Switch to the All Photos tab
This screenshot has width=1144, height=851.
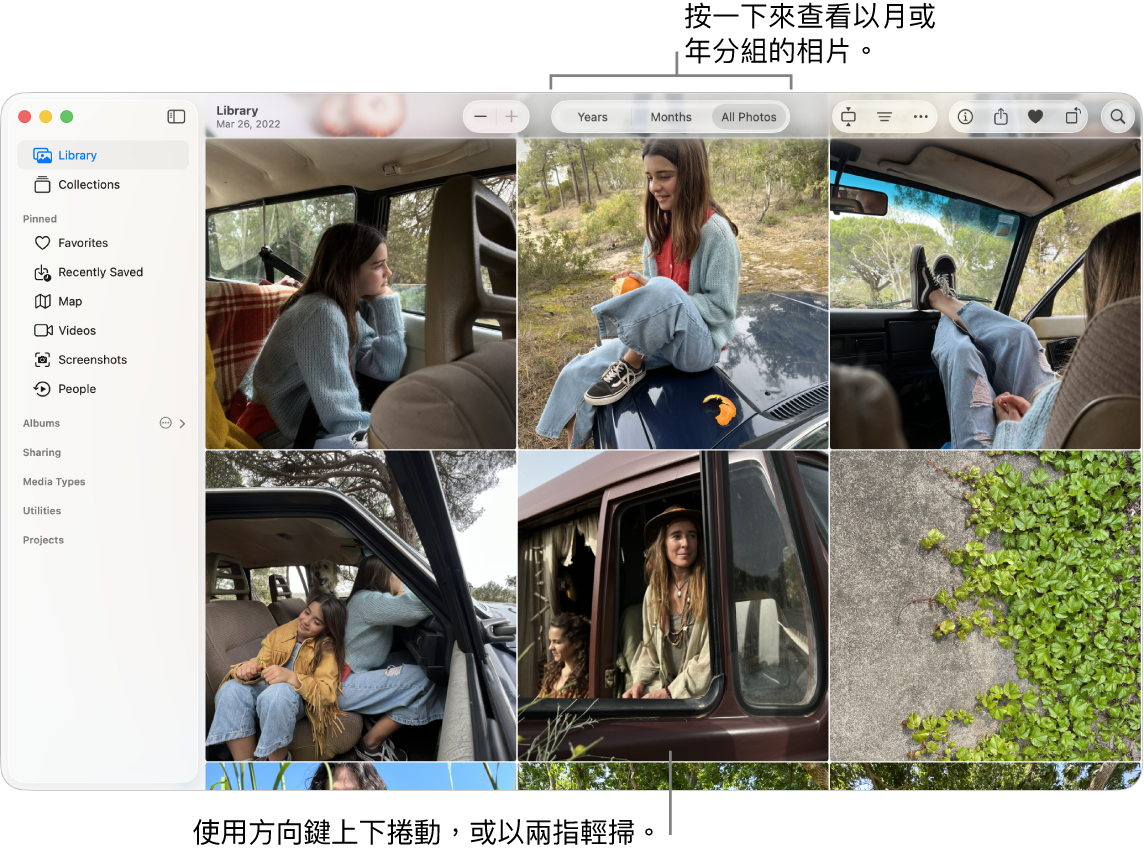click(x=749, y=117)
